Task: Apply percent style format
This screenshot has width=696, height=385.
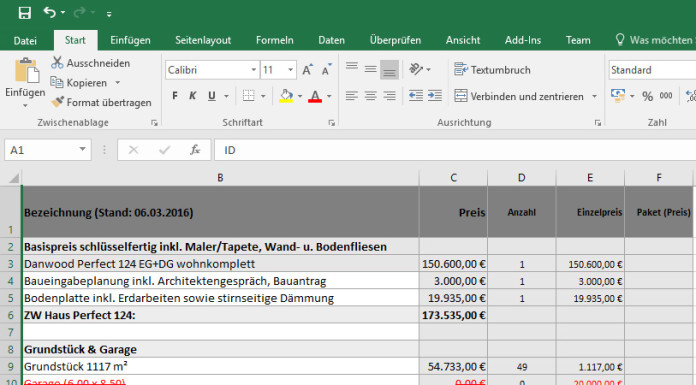Action: (x=647, y=96)
